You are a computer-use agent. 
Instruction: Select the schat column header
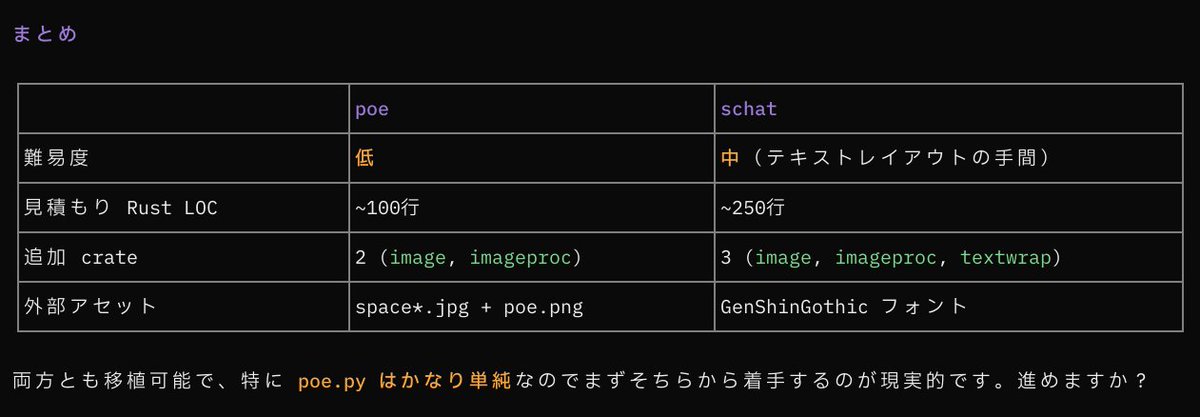pyautogui.click(x=749, y=109)
